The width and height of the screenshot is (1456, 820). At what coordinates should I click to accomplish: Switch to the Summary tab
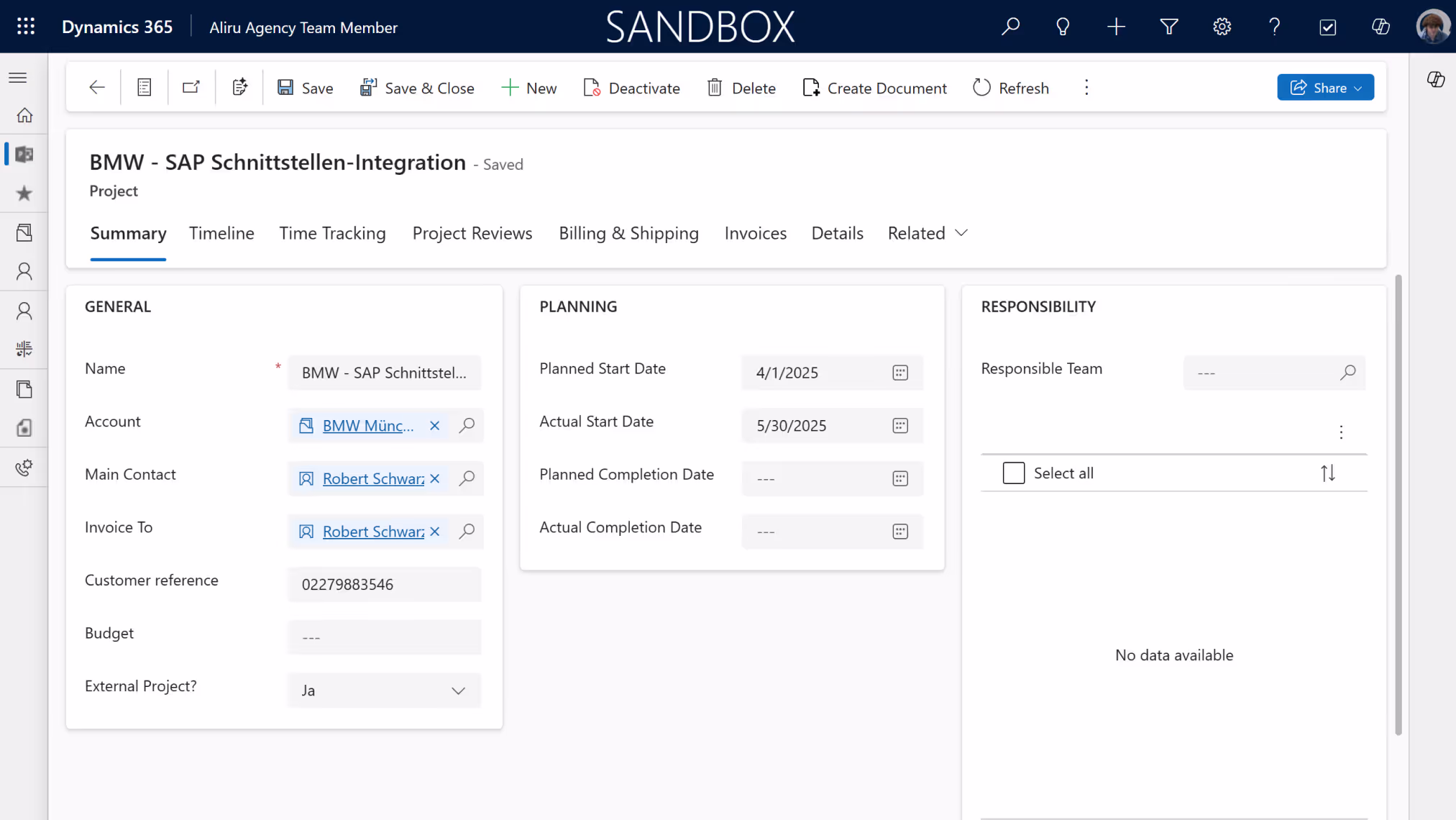pos(128,233)
